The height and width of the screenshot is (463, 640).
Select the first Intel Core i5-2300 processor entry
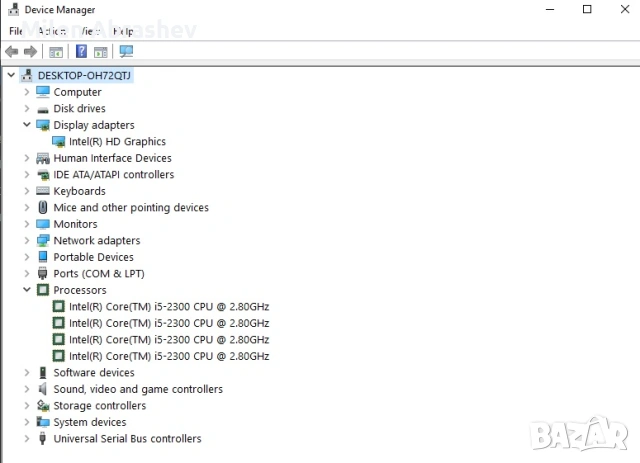[168, 307]
